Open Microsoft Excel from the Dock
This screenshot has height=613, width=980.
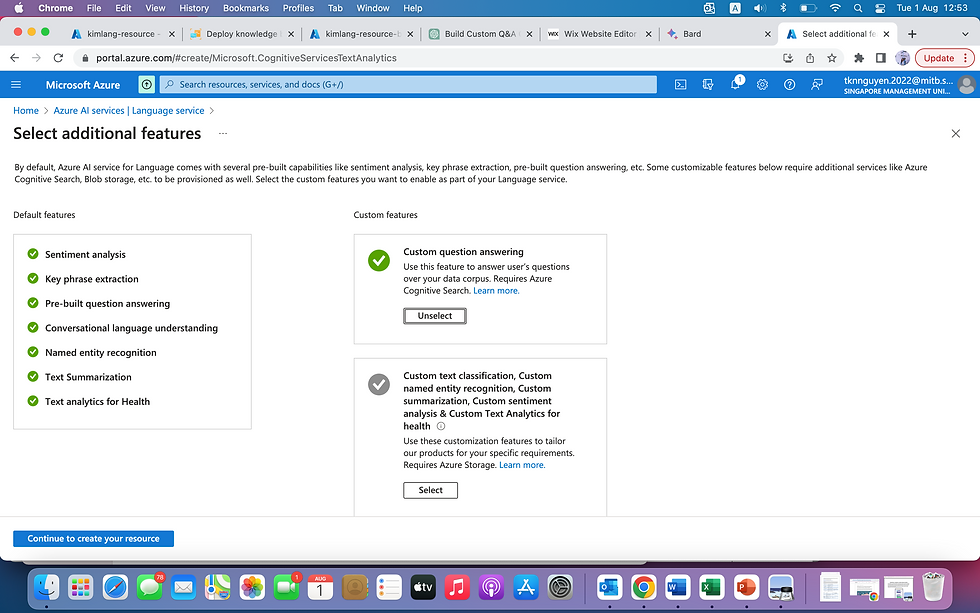point(712,587)
